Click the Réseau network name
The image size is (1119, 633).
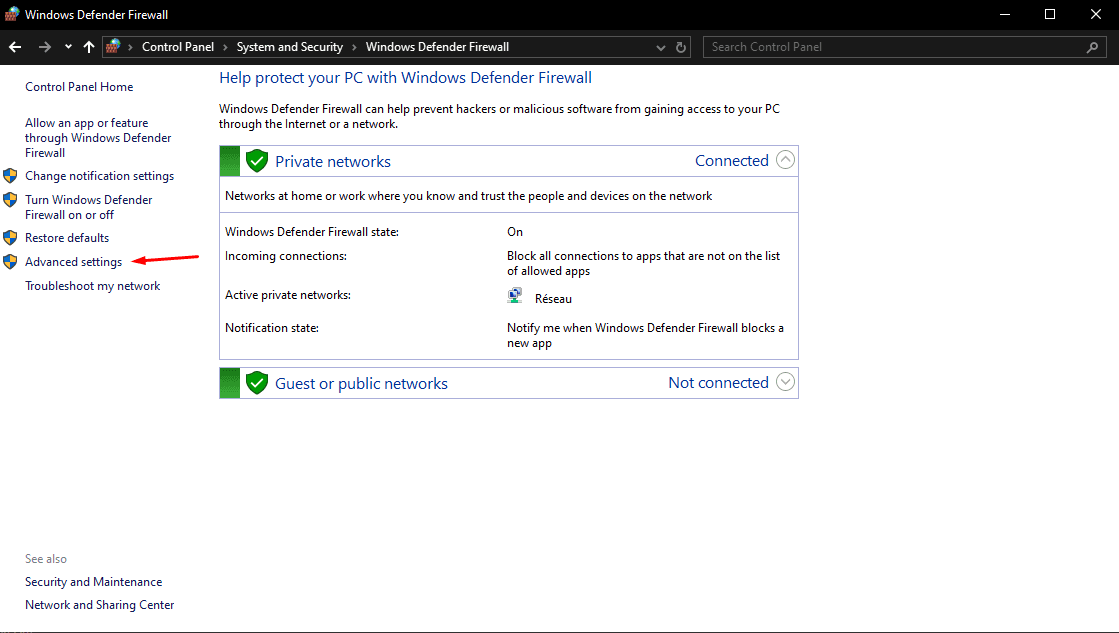click(x=553, y=299)
